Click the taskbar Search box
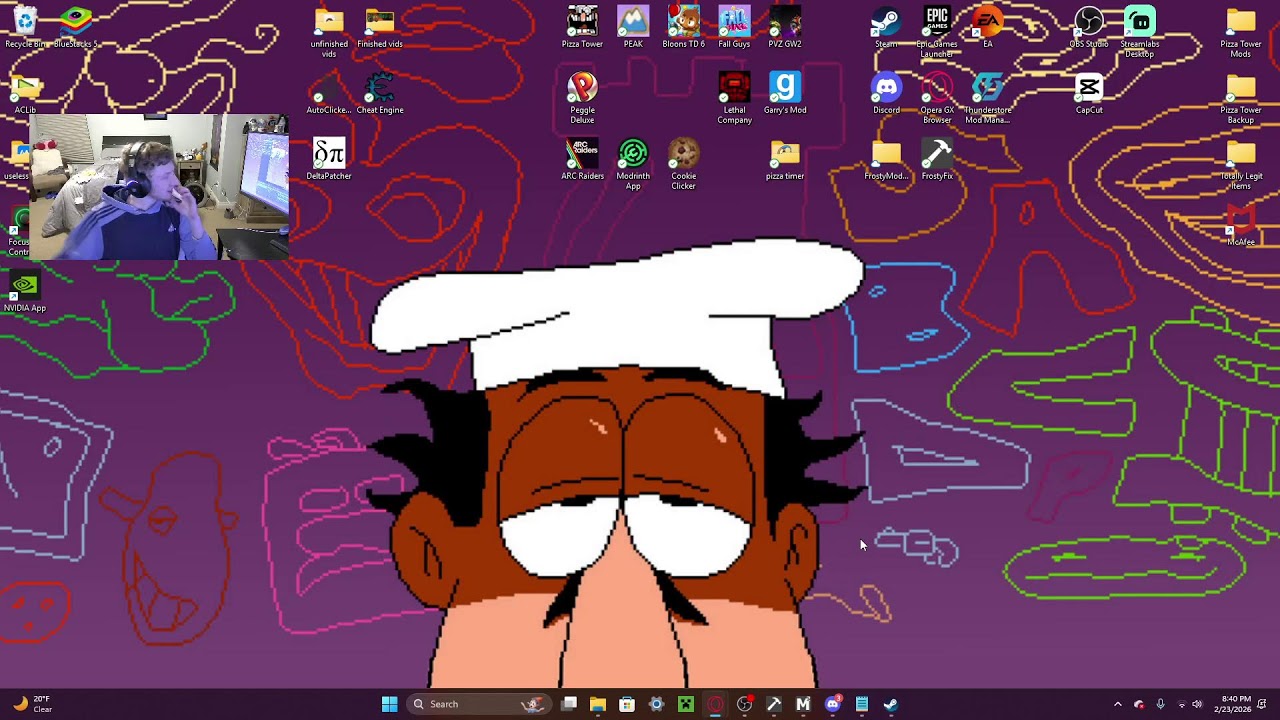Screen dimensions: 1280x720 tap(478, 704)
